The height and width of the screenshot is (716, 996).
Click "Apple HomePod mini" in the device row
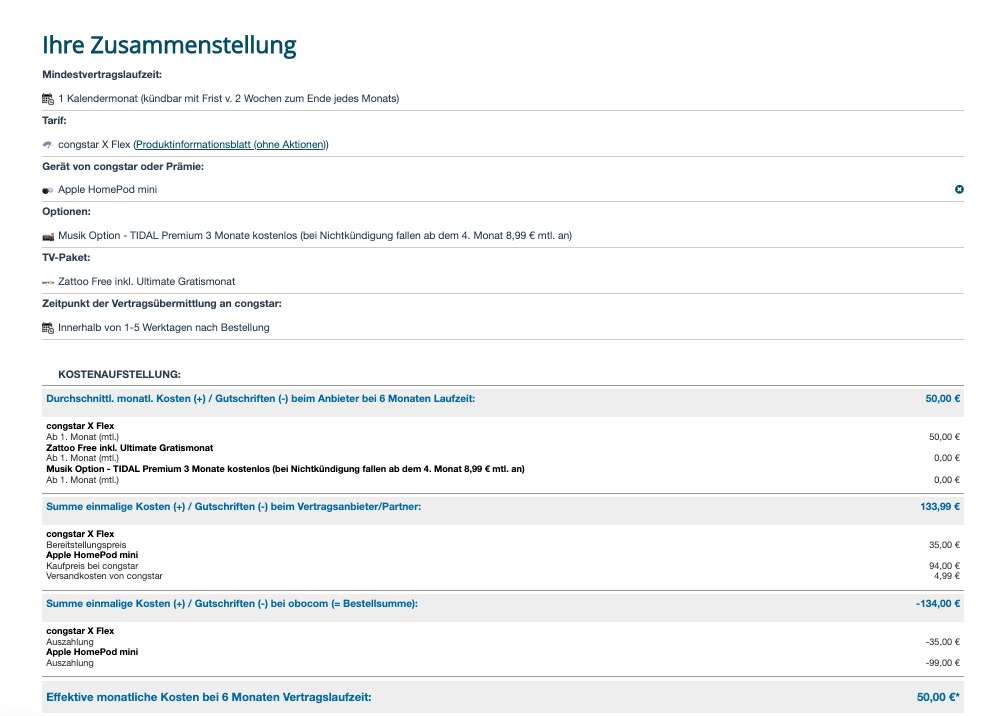point(107,189)
